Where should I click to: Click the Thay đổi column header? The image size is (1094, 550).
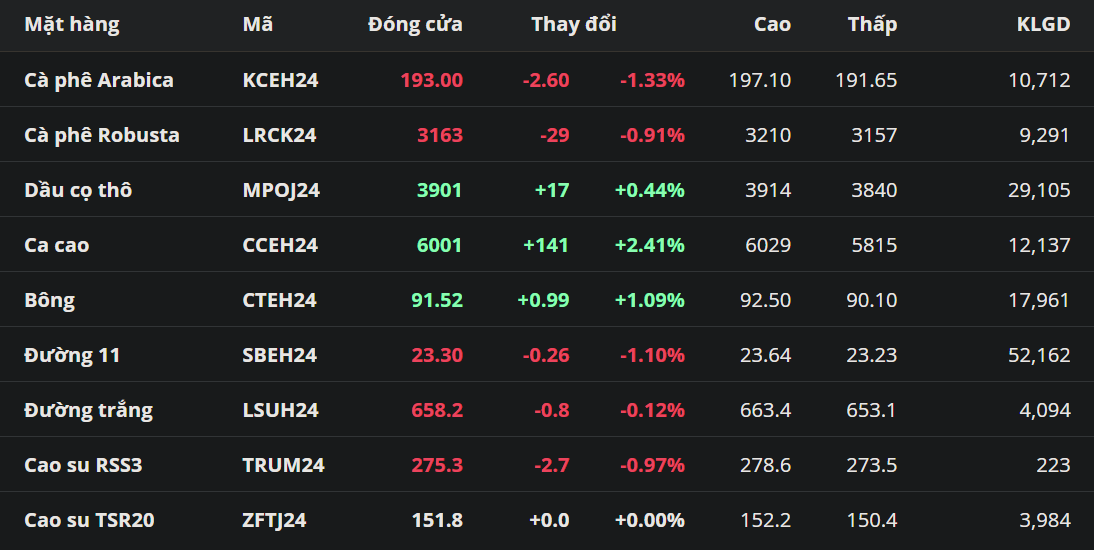pyautogui.click(x=573, y=25)
